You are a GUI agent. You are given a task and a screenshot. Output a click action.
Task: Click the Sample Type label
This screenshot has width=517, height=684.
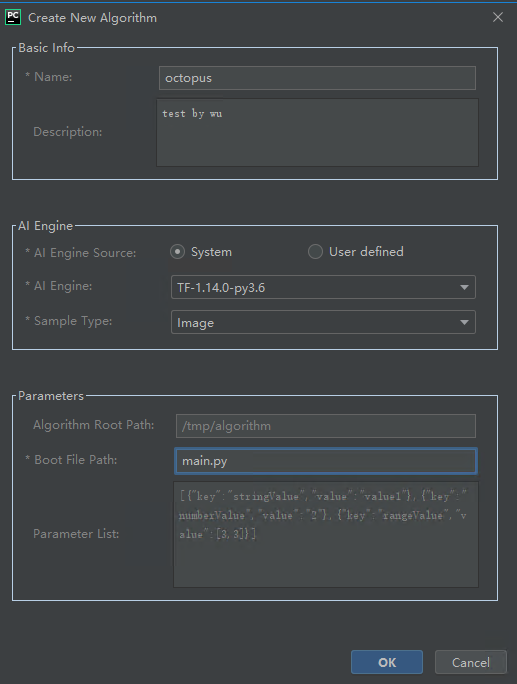(x=73, y=321)
